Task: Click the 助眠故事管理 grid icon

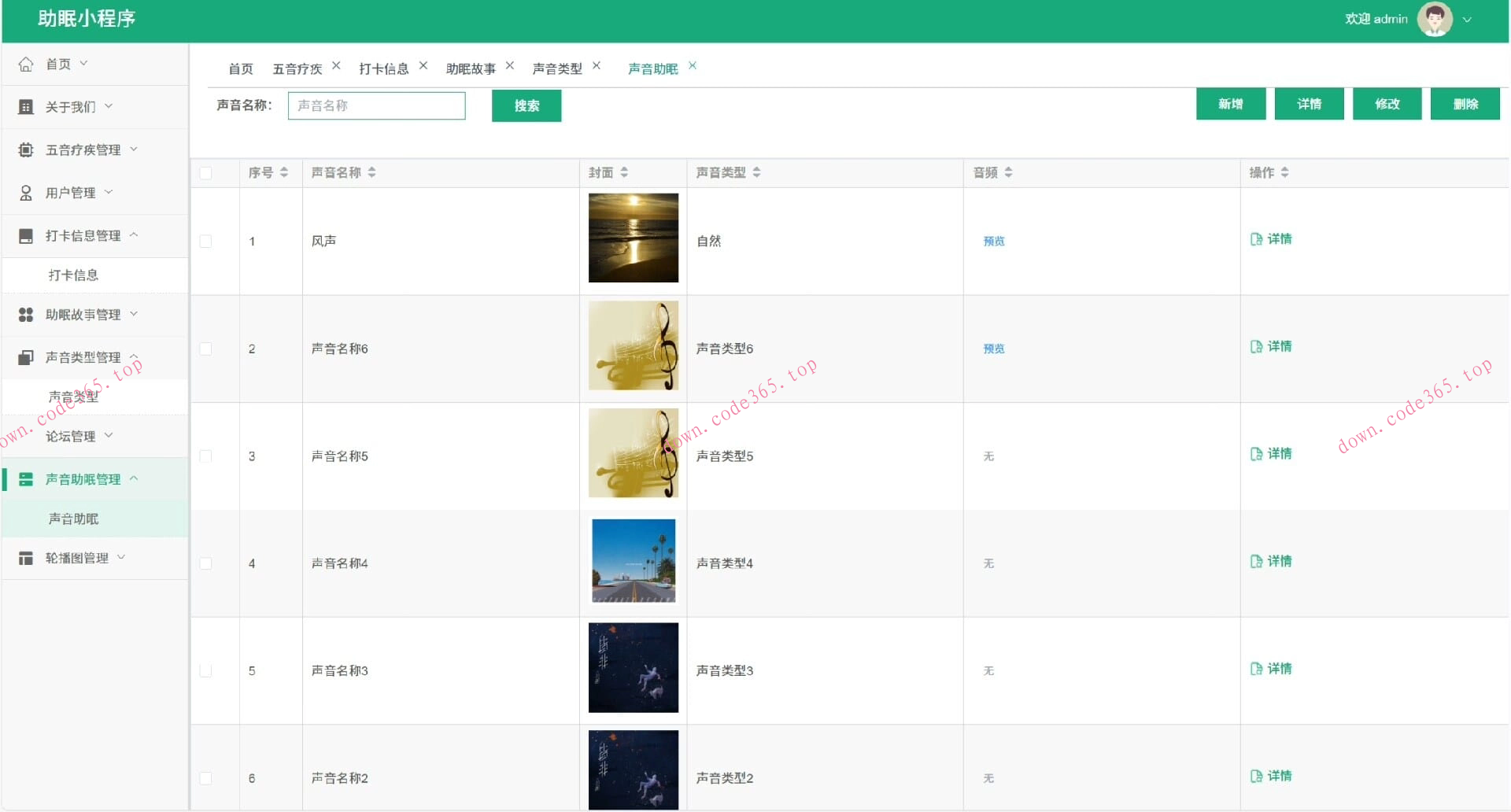Action: (x=24, y=314)
